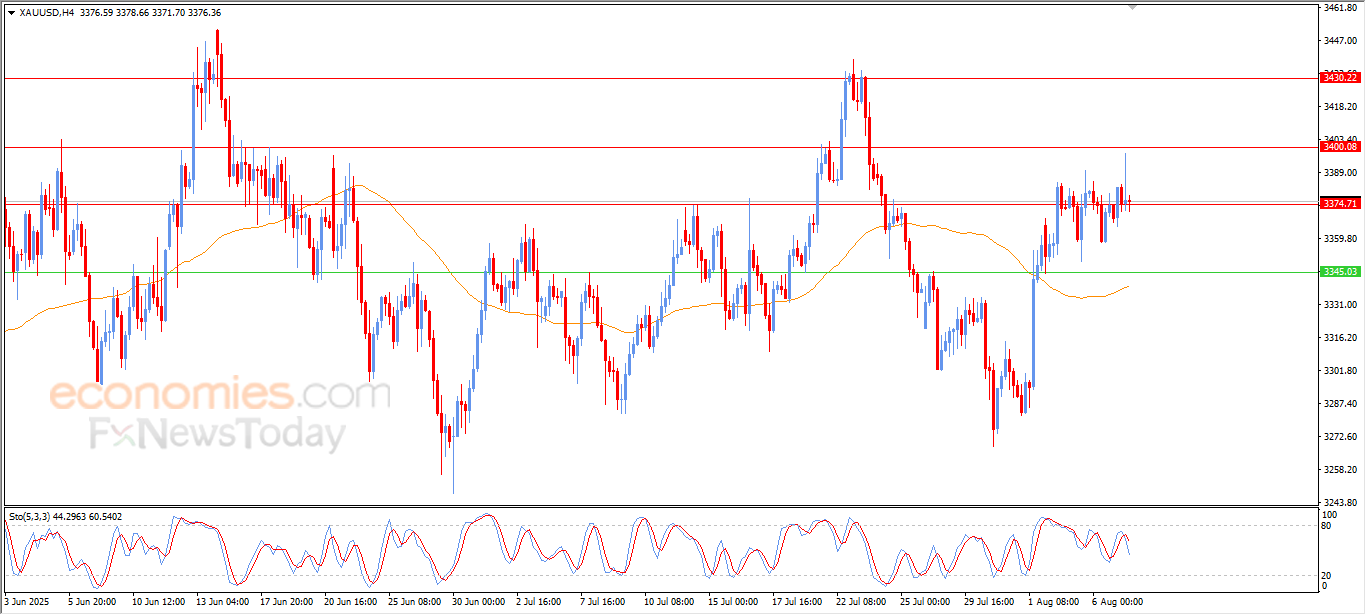Viewport: 1366px width, 615px height.
Task: Click the 3447.00 price axis label
Action: tap(1340, 40)
